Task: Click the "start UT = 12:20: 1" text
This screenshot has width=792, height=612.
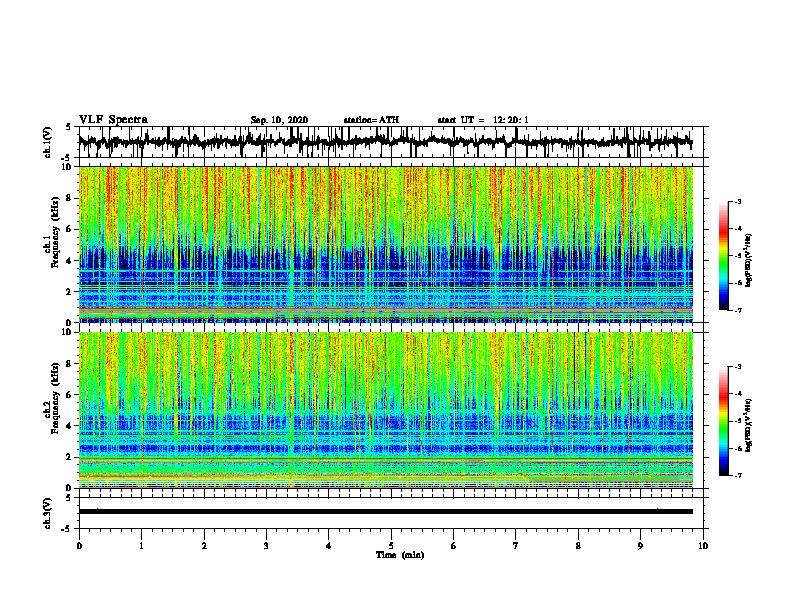Action: pyautogui.click(x=483, y=120)
